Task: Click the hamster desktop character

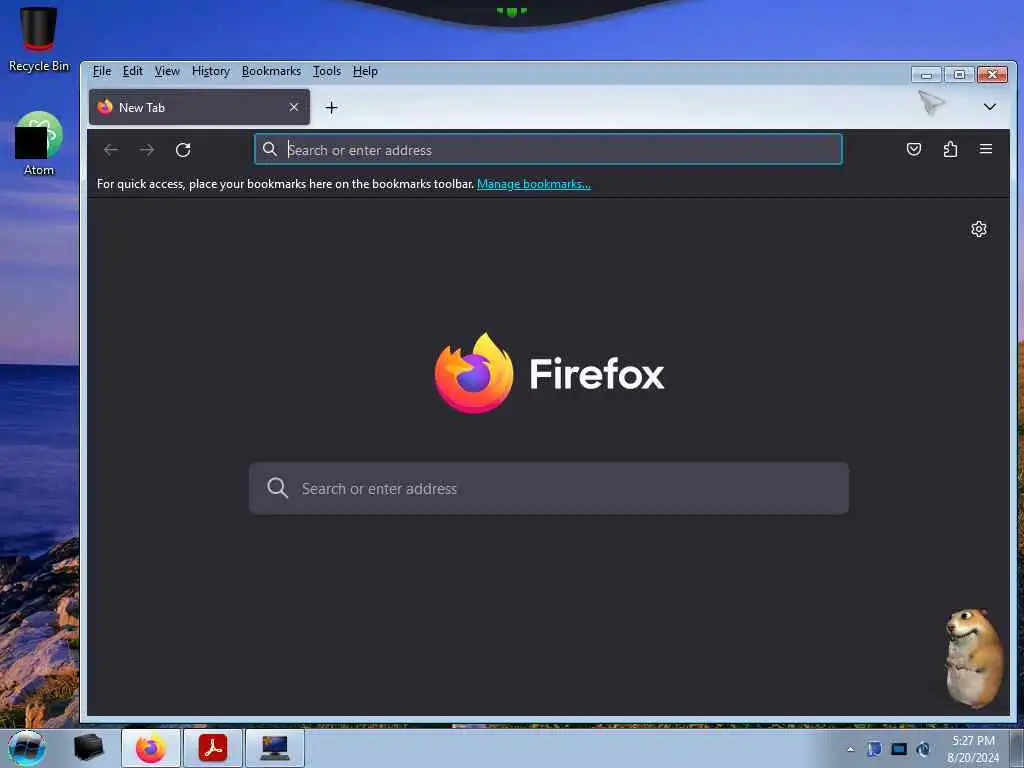Action: click(974, 658)
